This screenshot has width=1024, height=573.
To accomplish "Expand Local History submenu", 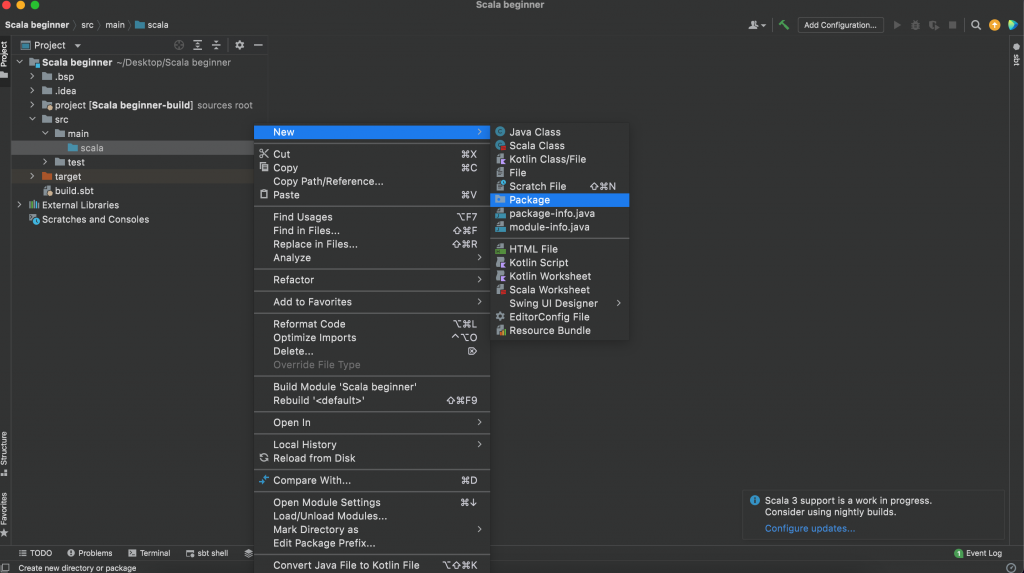I will [x=372, y=445].
